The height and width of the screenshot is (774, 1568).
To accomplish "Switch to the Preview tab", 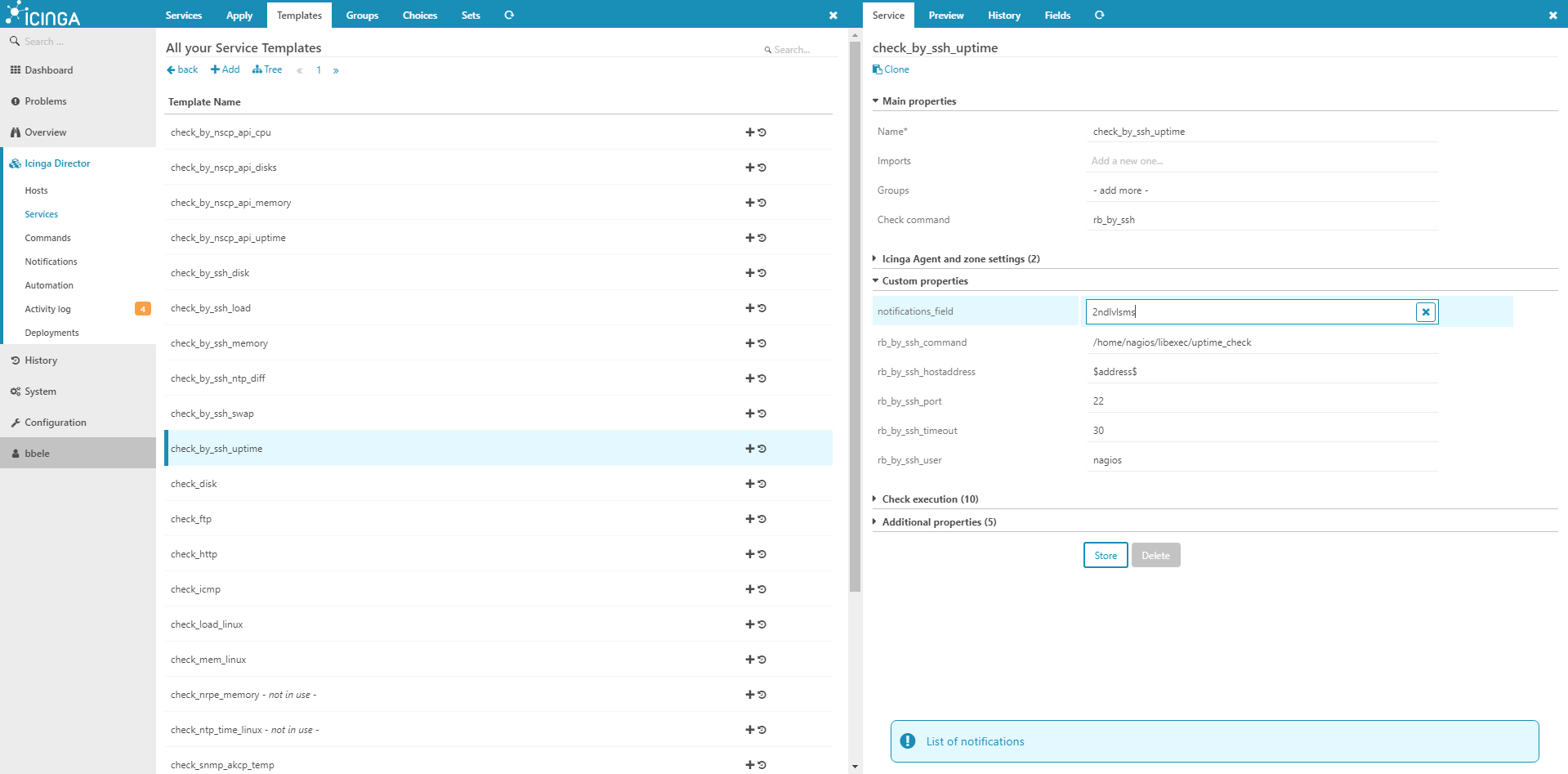I will 945,15.
